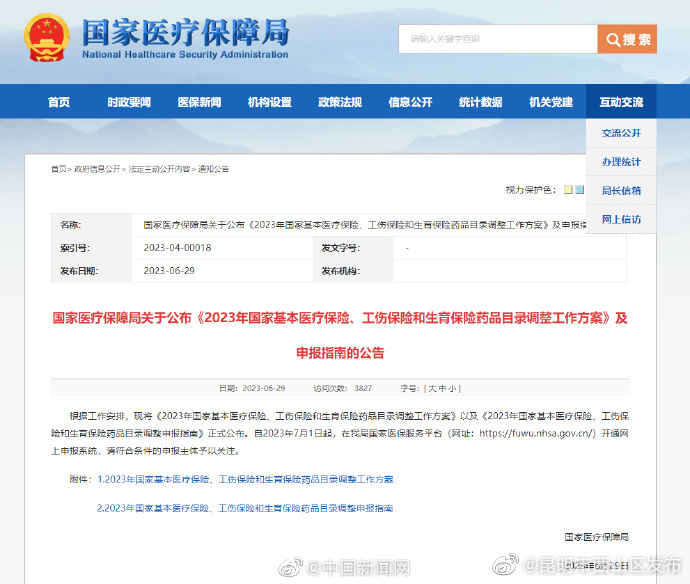Screen dimensions: 690x584
Task: Choose the yellow eye-protection color swatch
Action: [x=569, y=190]
